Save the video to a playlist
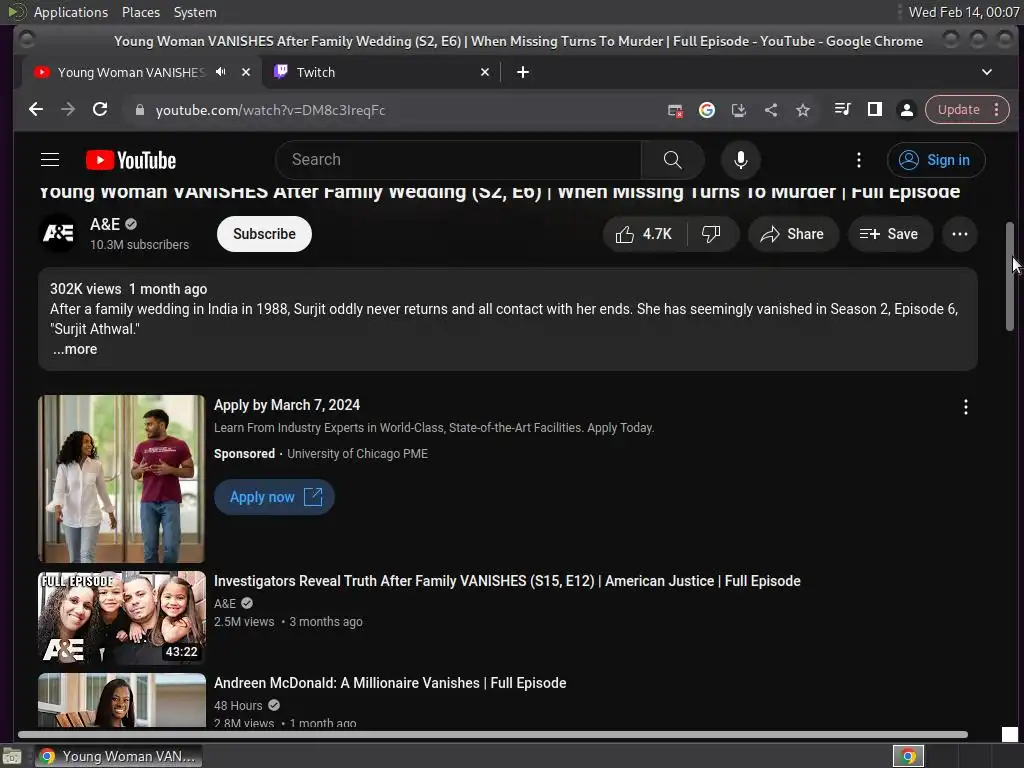This screenshot has height=768, width=1024. [x=889, y=234]
